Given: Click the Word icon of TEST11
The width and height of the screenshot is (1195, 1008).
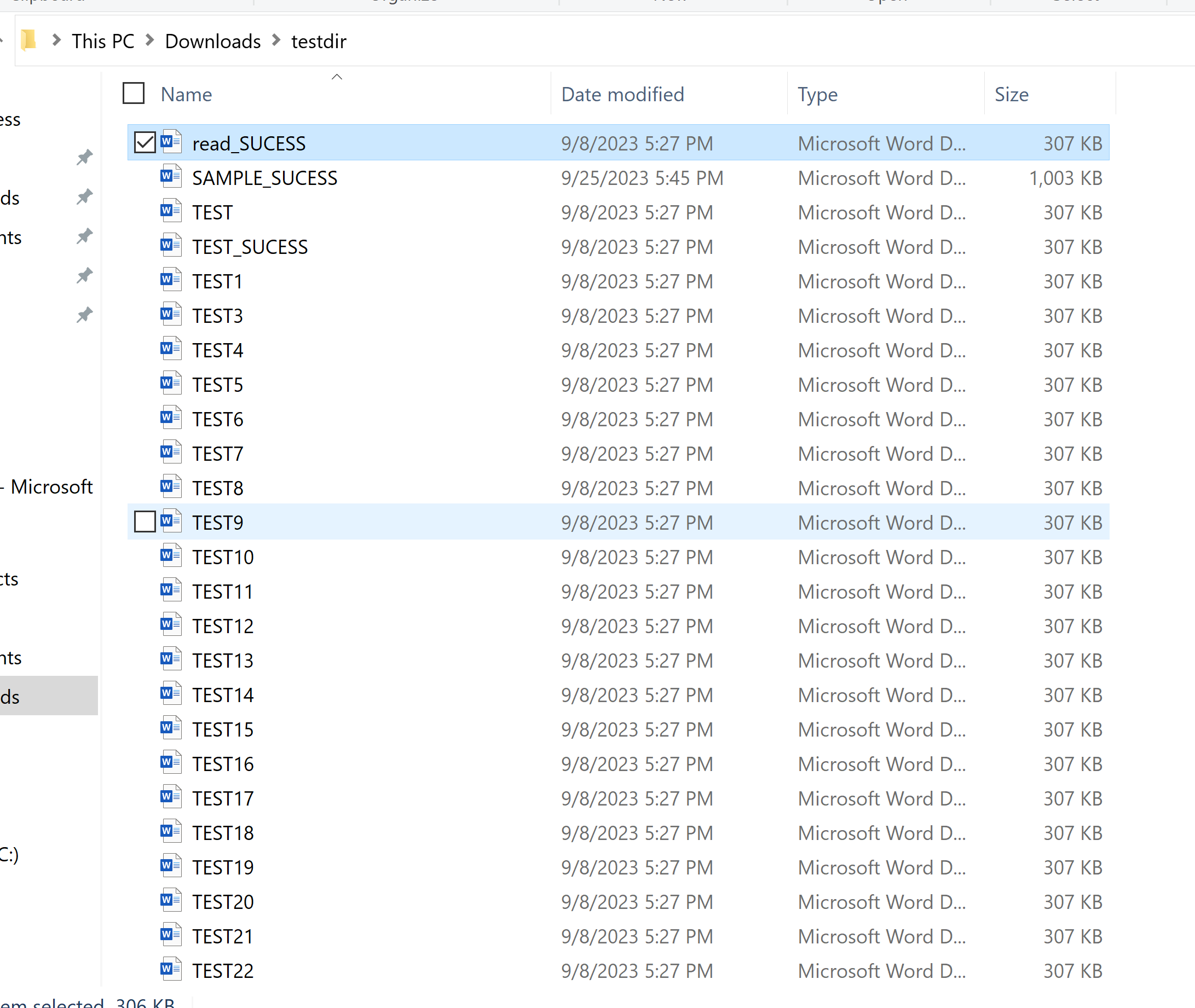Looking at the screenshot, I should click(x=171, y=590).
